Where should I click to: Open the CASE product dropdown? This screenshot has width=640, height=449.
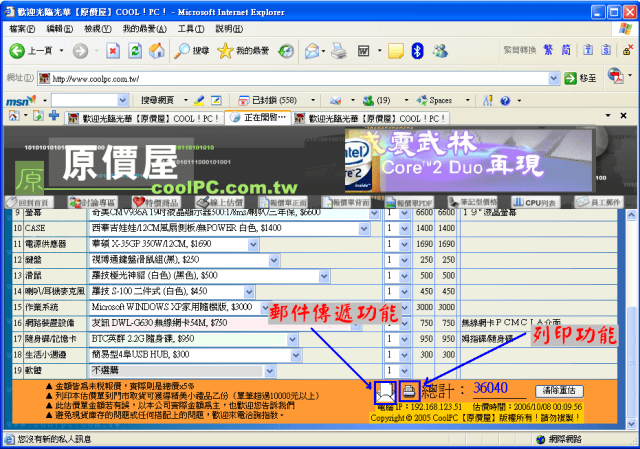click(364, 229)
